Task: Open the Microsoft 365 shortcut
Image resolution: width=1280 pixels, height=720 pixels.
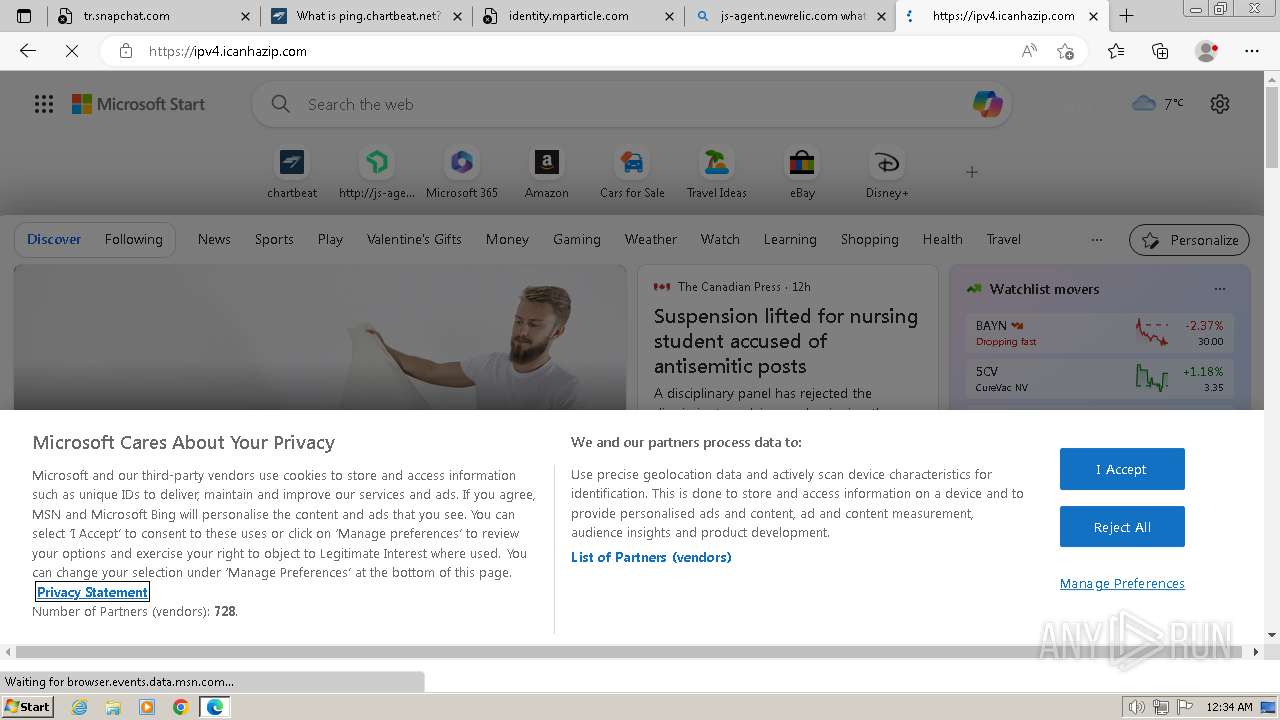Action: [462, 173]
